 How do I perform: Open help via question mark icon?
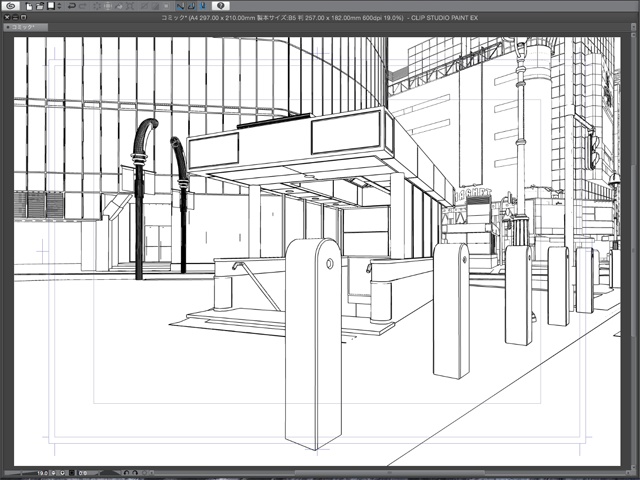pos(220,6)
